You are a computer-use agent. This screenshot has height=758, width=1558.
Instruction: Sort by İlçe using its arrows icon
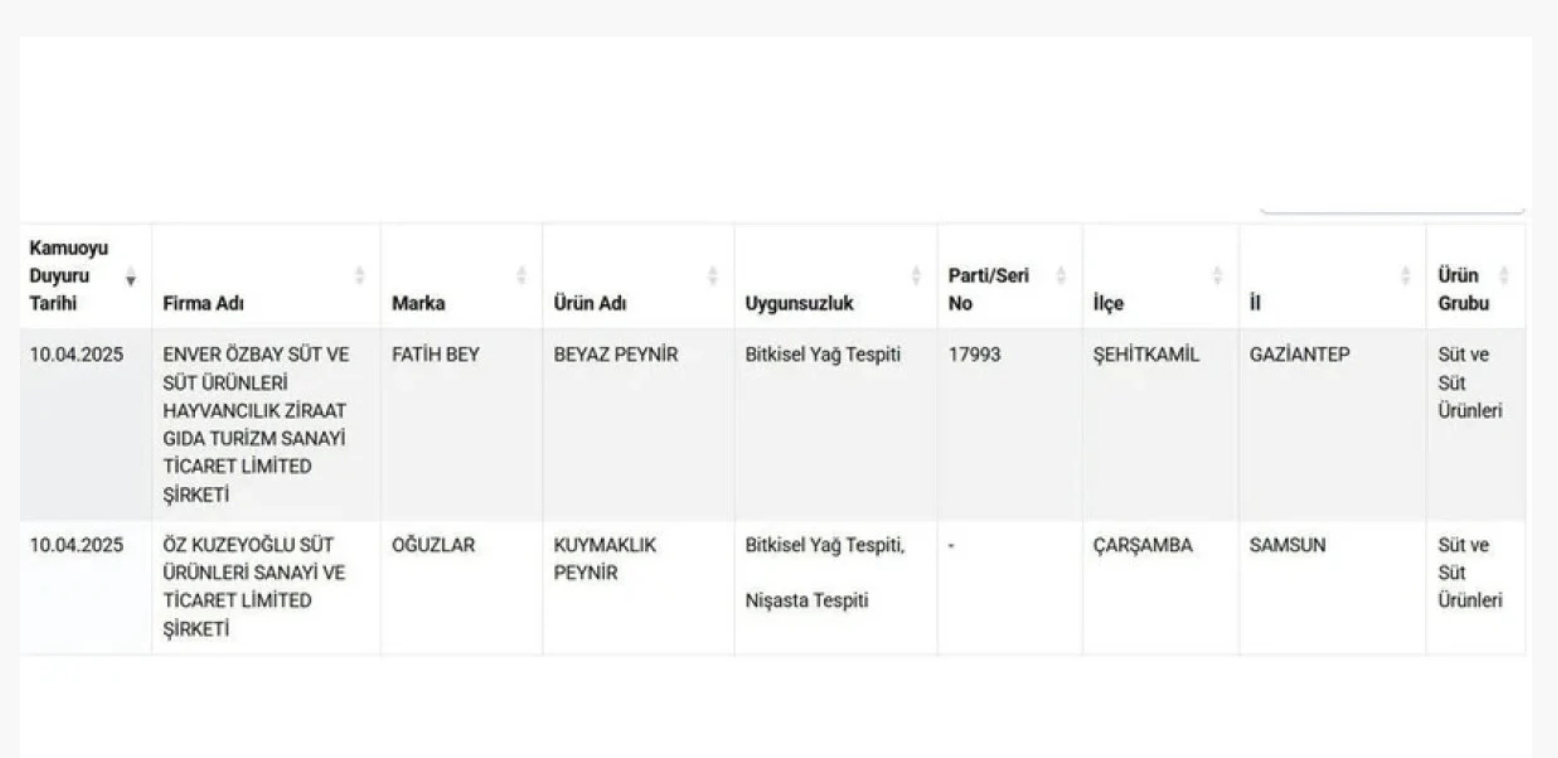pos(1217,276)
